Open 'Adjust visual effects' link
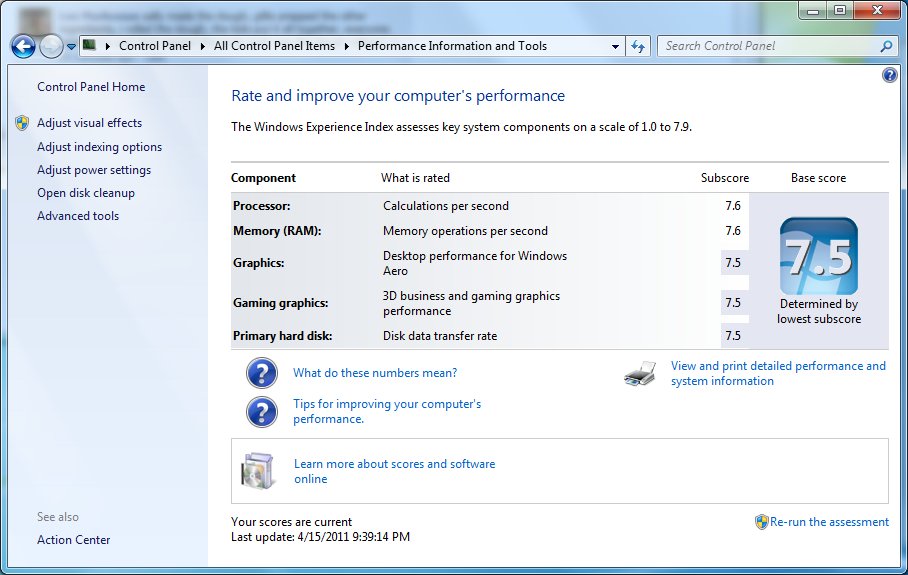 tap(89, 123)
